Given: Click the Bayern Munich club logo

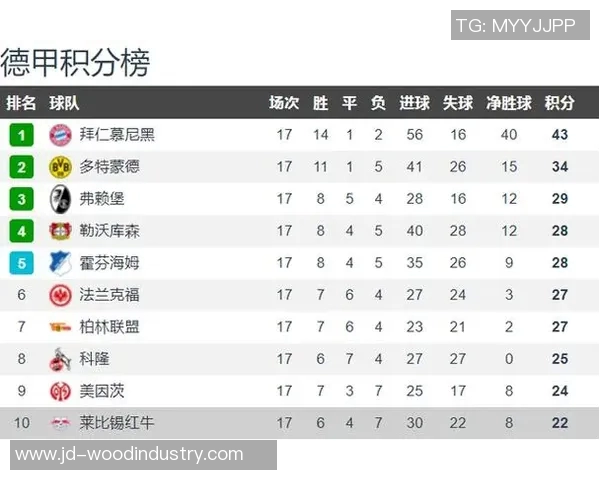Looking at the screenshot, I should (60, 135).
